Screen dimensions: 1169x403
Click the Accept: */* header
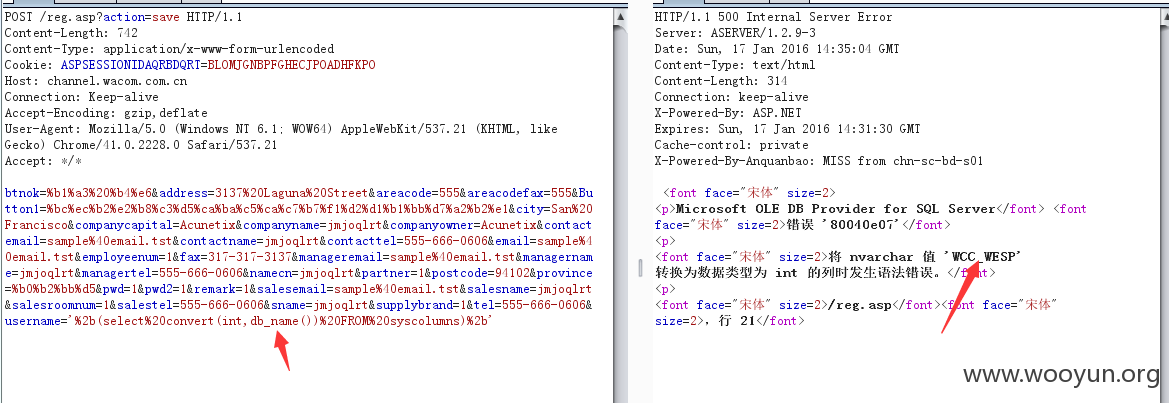[43, 161]
